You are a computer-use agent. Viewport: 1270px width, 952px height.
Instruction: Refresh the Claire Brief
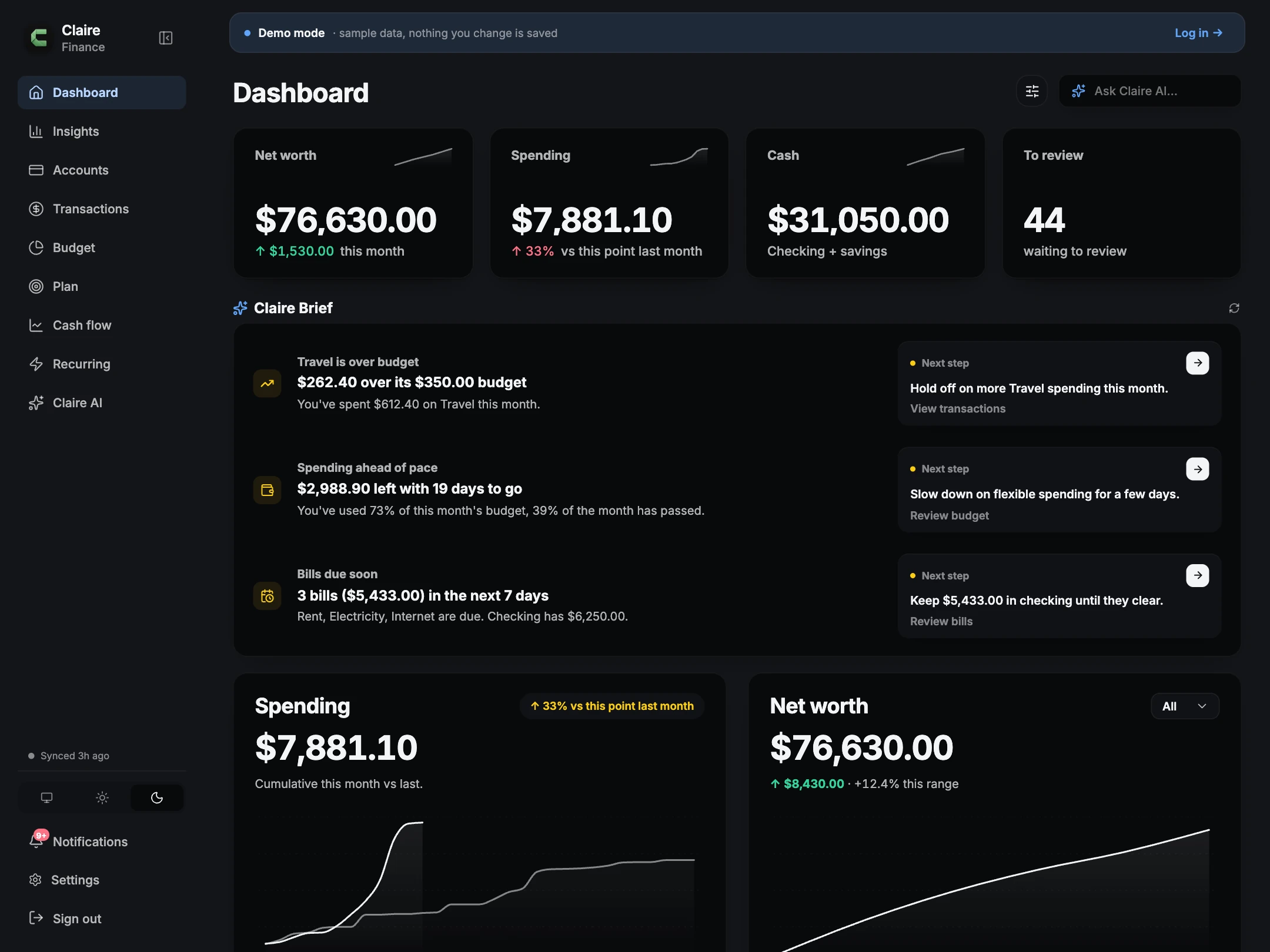tap(1234, 308)
